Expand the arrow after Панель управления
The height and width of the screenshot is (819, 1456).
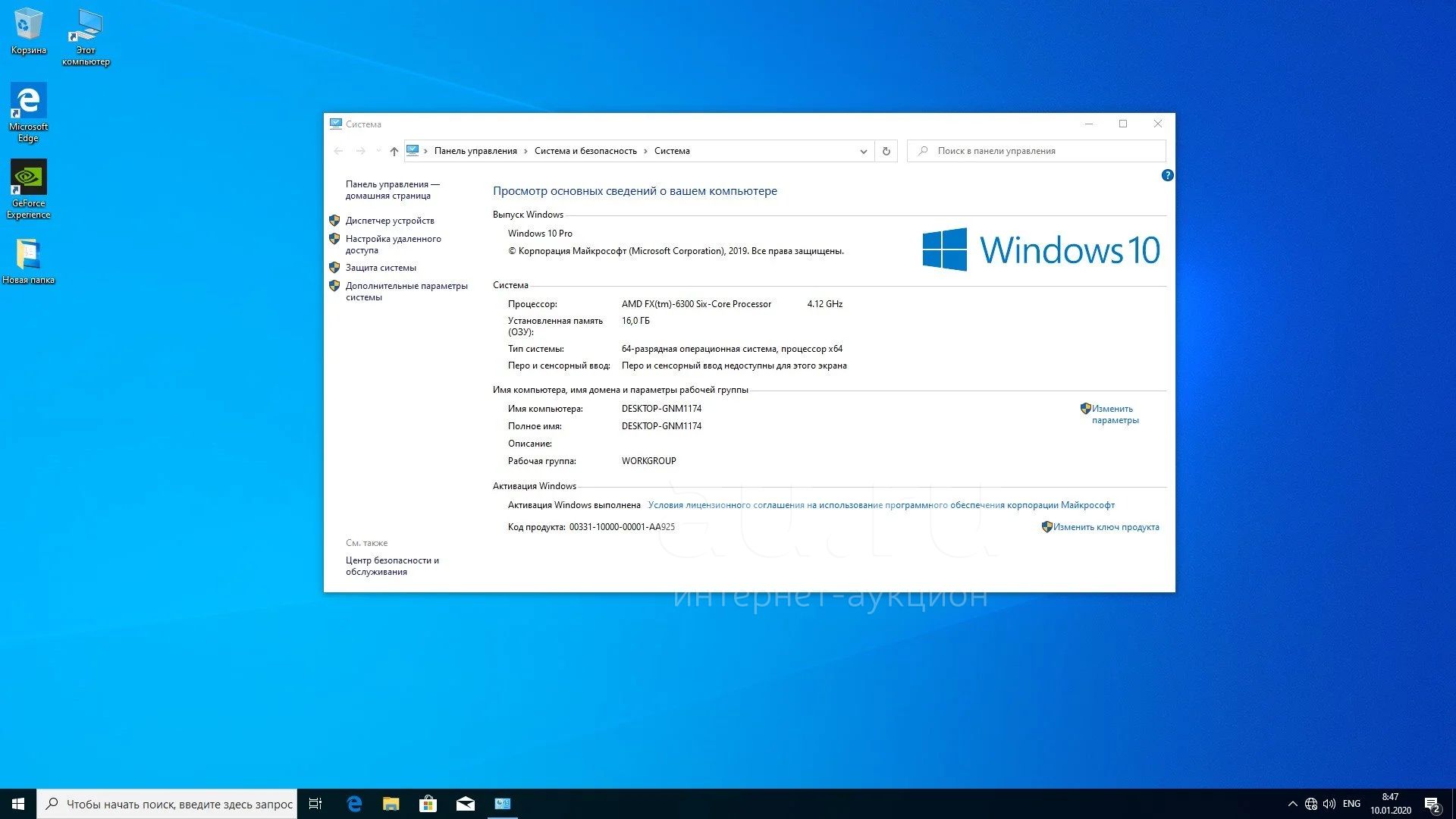526,151
